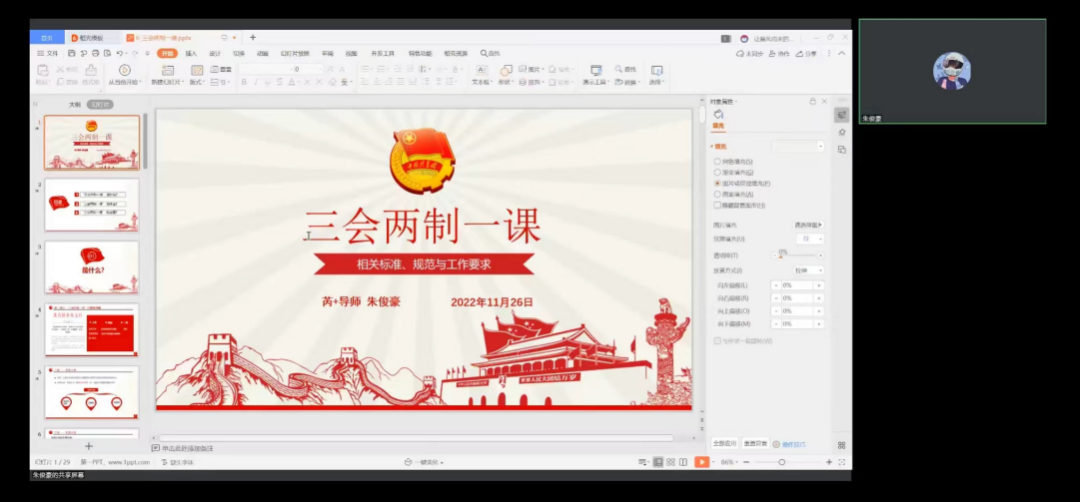Click the 形状 shapes icon in ribbon
The height and width of the screenshot is (502, 1080).
pos(506,71)
